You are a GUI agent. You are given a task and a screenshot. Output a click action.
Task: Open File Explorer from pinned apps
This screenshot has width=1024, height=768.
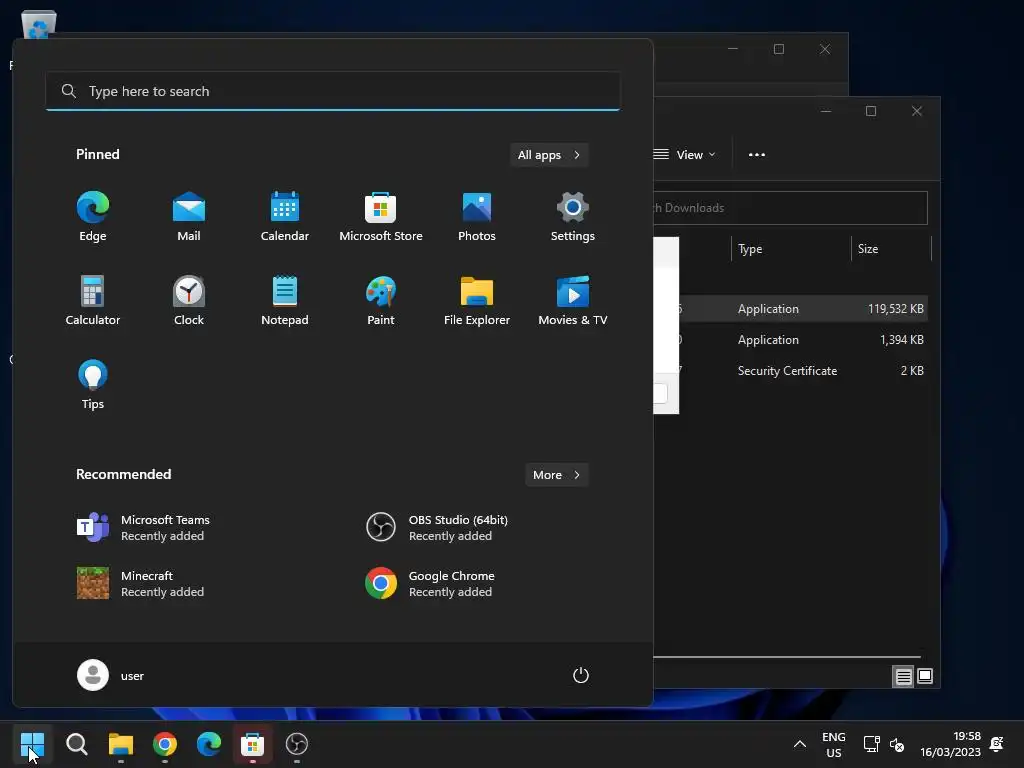[477, 300]
